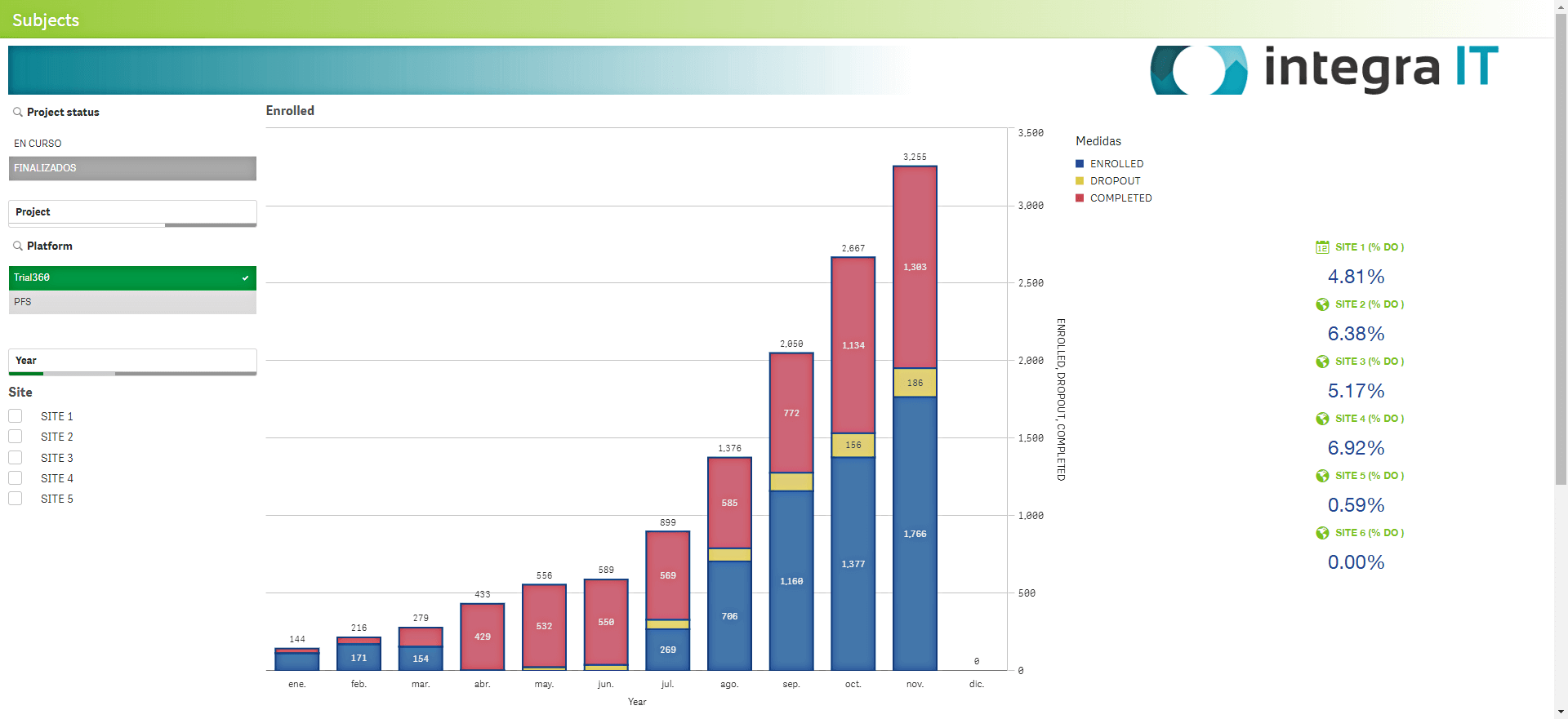Deselect the Trial360 platform option
Viewport: 1568px width, 719px height.
point(132,277)
